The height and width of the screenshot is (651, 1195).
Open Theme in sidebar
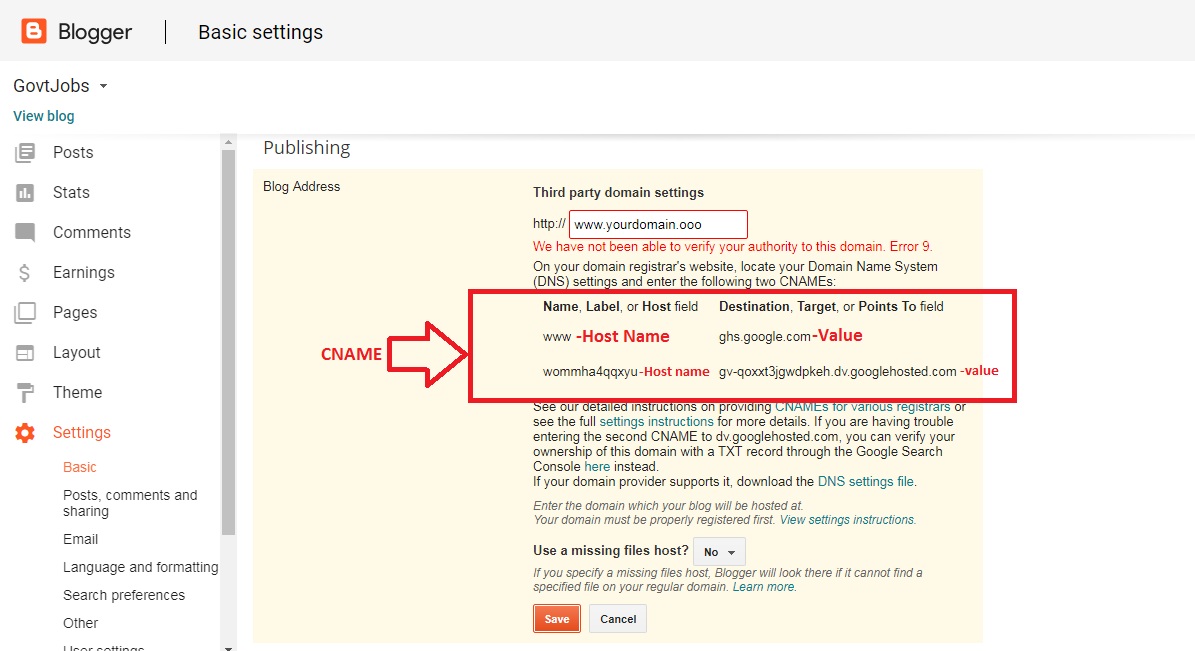77,393
